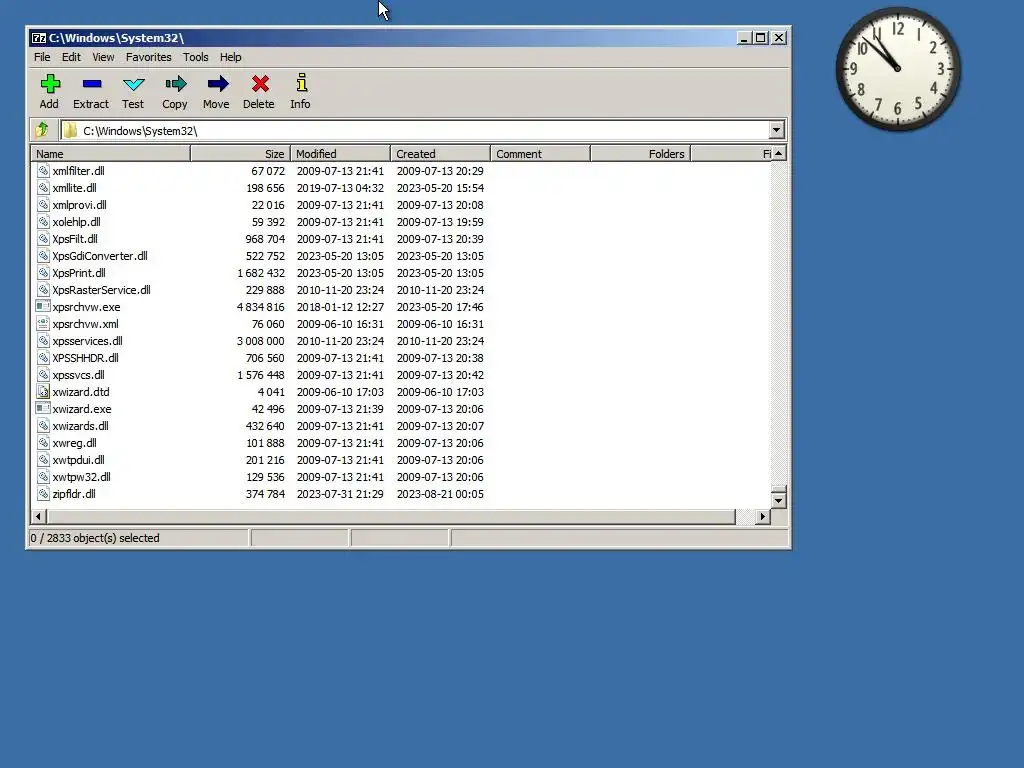Select the xmlfilter.dll file icon
Screen dimensions: 1024x768
pyautogui.click(x=43, y=170)
